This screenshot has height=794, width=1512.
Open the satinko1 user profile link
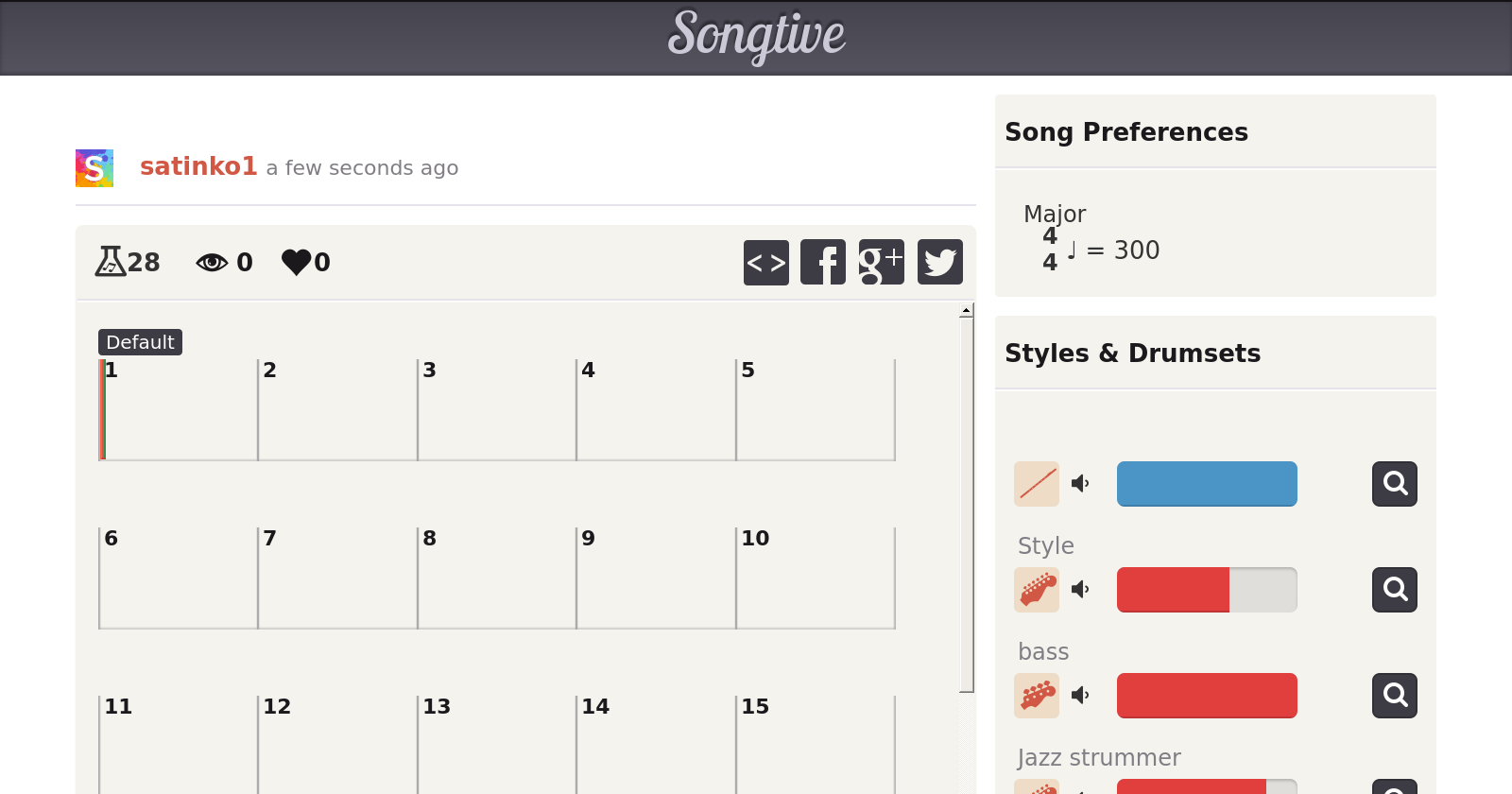[x=198, y=166]
